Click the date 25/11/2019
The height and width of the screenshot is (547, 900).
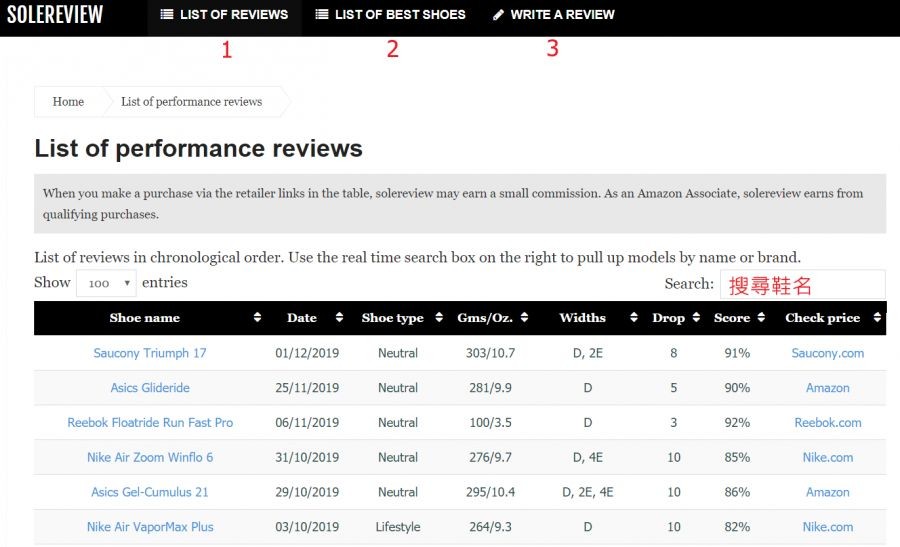[x=307, y=388]
